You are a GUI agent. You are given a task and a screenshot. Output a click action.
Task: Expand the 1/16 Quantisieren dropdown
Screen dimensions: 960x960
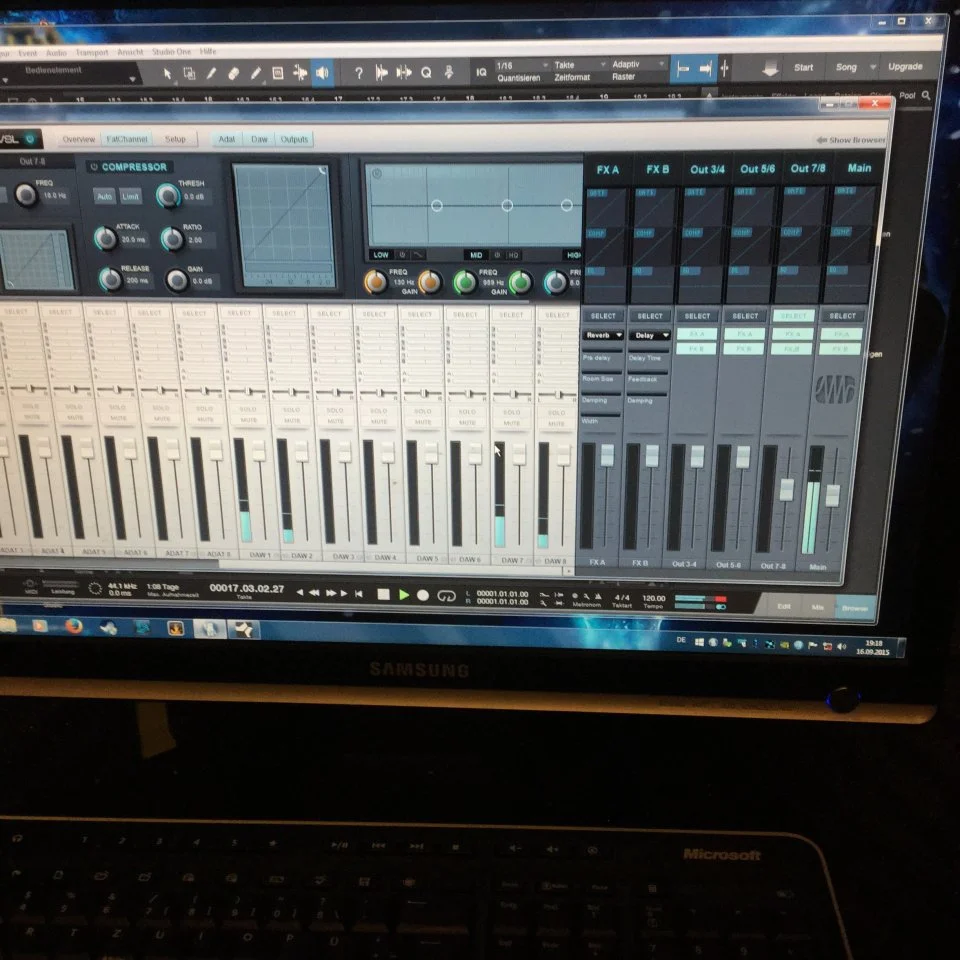(x=522, y=66)
